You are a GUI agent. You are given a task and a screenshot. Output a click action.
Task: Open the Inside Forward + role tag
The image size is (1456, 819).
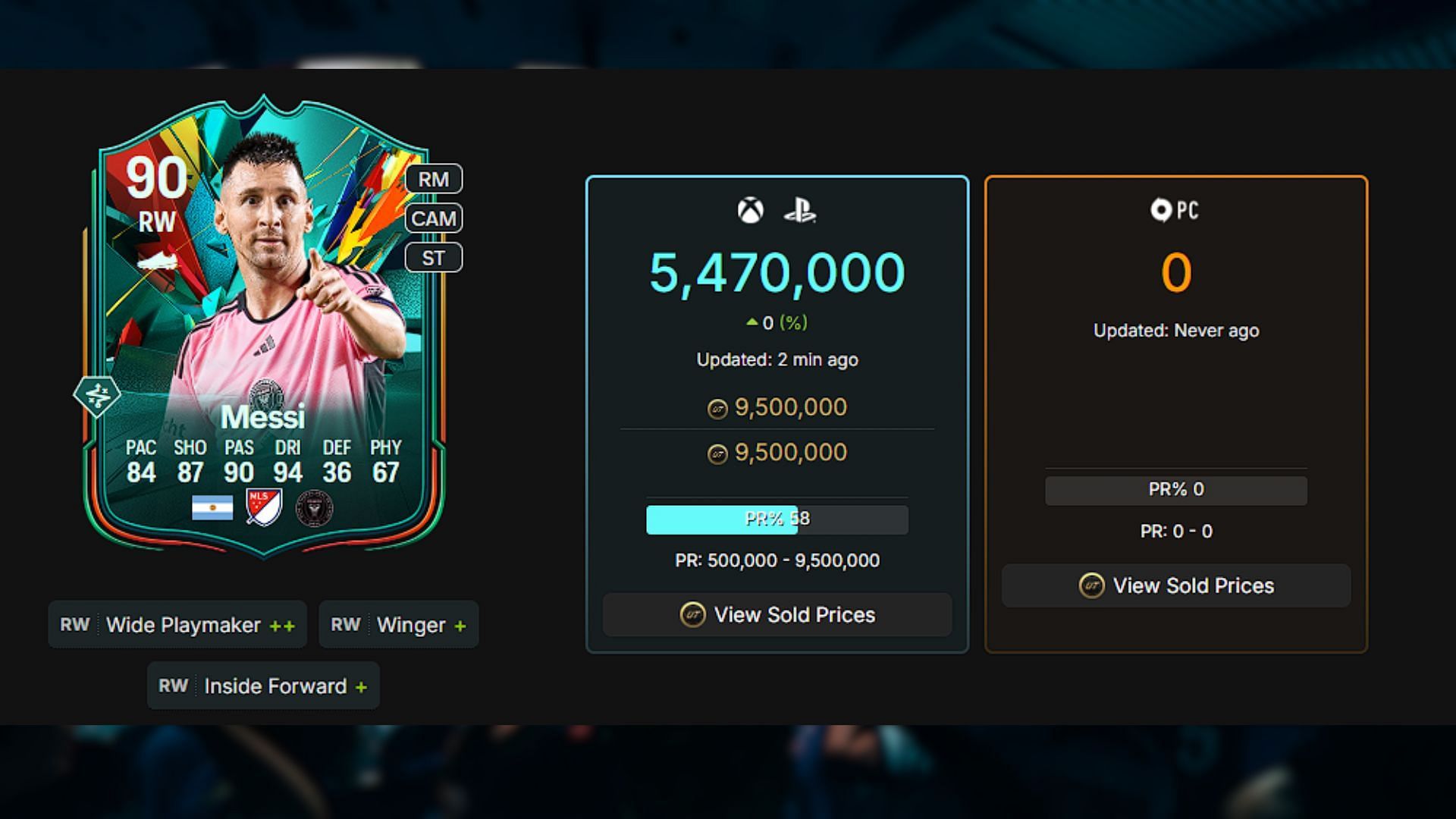[x=263, y=686]
